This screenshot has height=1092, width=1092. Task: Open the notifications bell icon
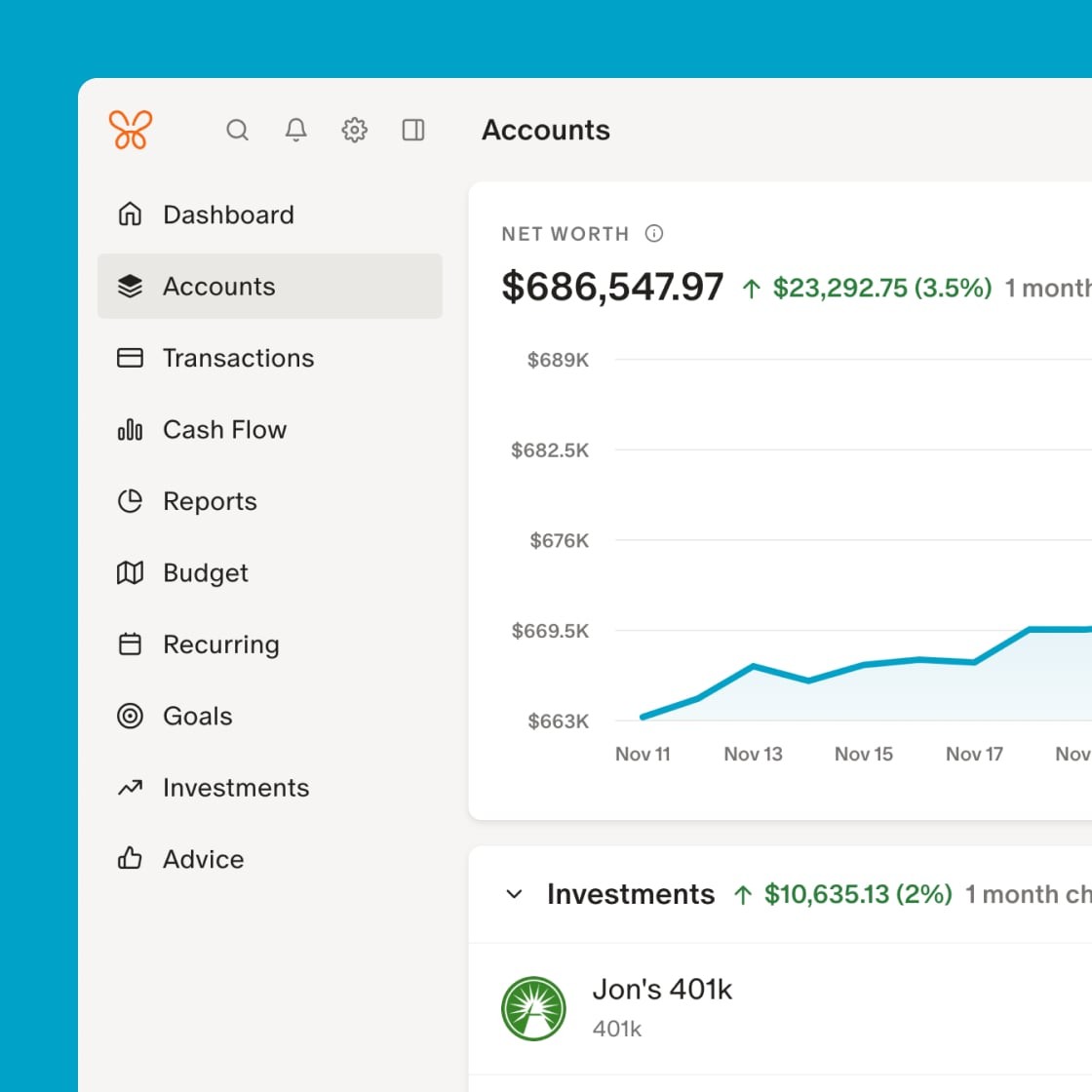click(296, 130)
